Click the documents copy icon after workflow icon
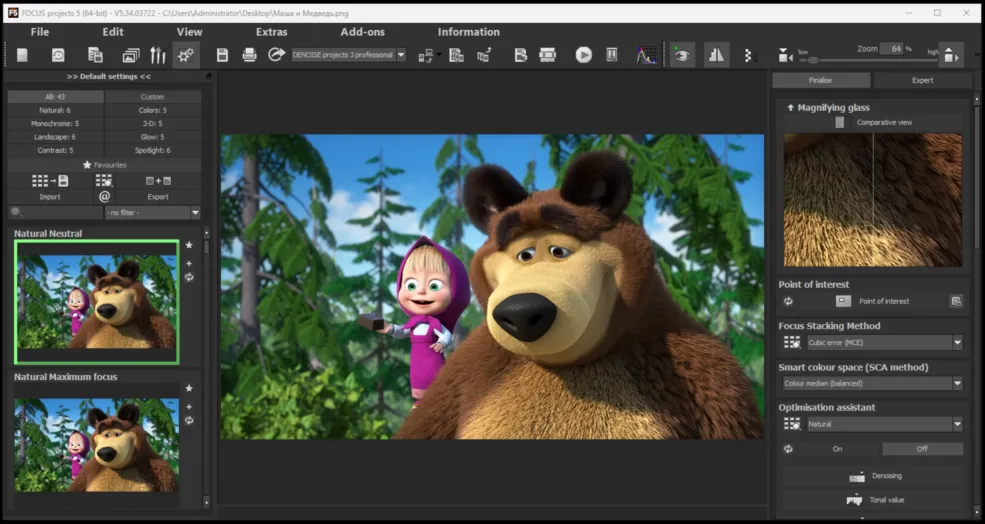The width and height of the screenshot is (985, 524). pos(457,55)
